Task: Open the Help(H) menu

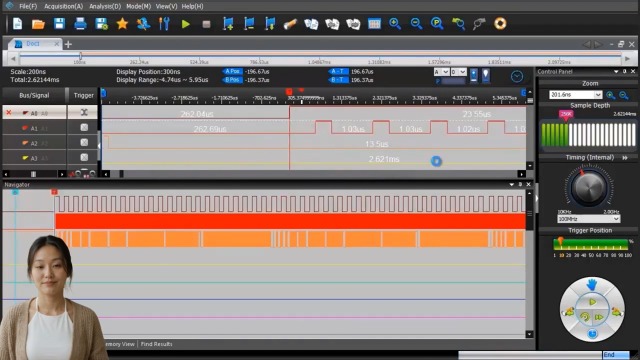Action: click(192, 7)
